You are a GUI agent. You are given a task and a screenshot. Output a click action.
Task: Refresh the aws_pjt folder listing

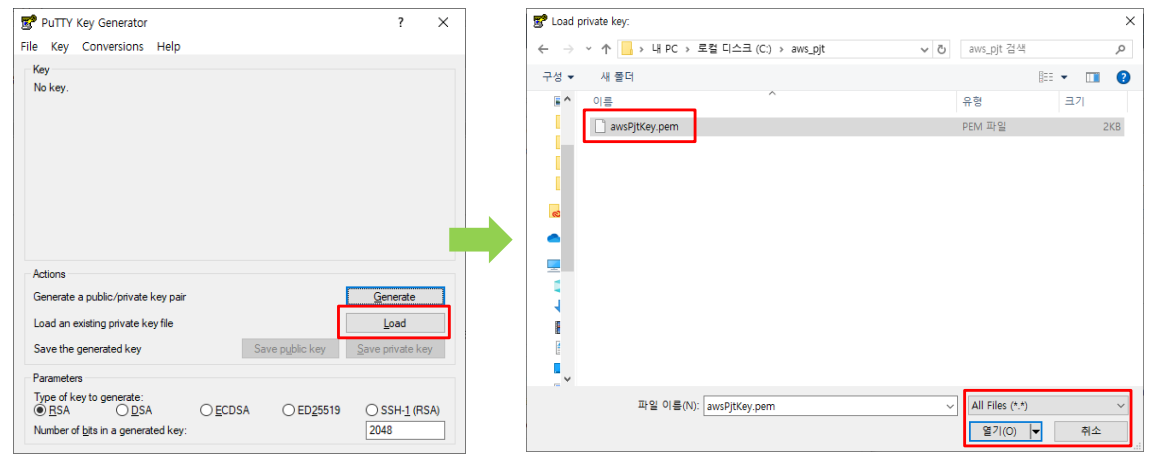(941, 49)
